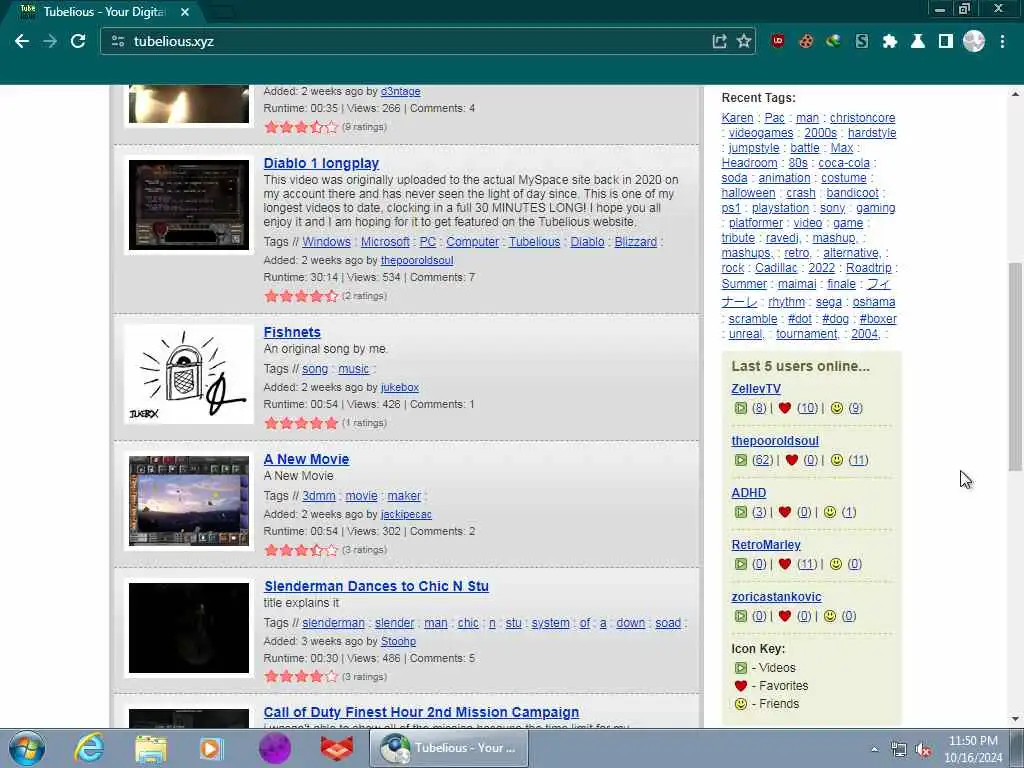
Task: Open A New Movie video link
Action: coord(306,459)
